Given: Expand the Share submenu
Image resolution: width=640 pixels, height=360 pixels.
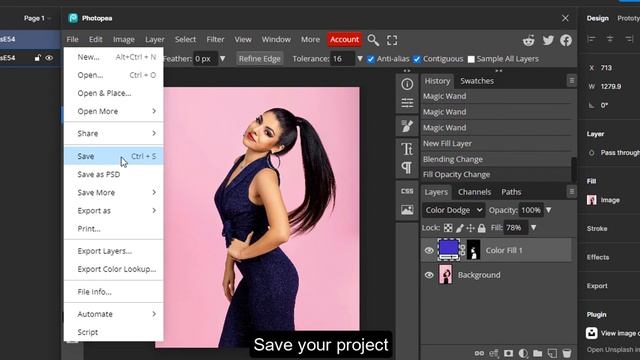Looking at the screenshot, I should click(x=114, y=133).
